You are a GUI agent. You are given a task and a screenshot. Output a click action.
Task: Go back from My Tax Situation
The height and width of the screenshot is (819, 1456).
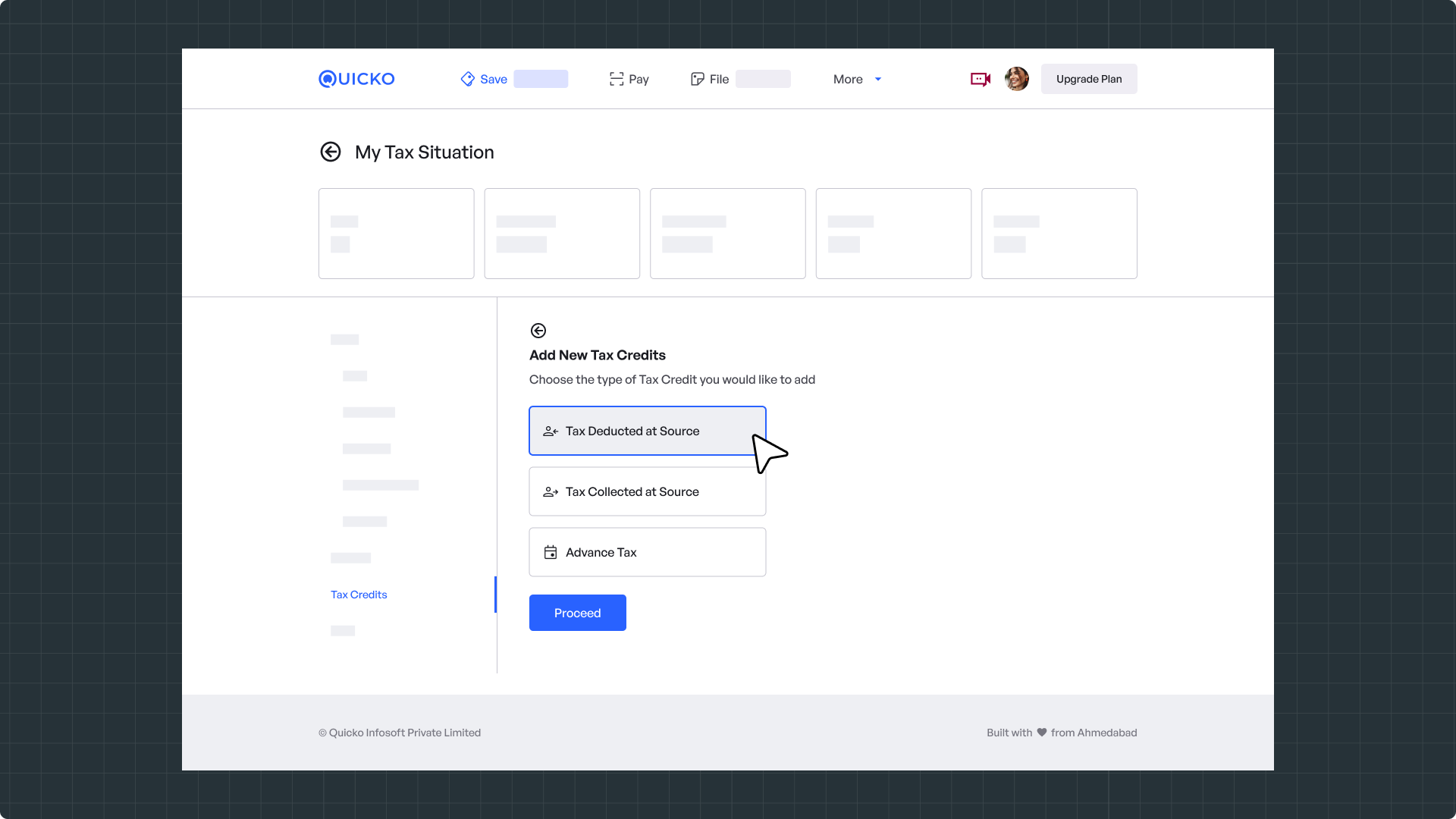331,152
